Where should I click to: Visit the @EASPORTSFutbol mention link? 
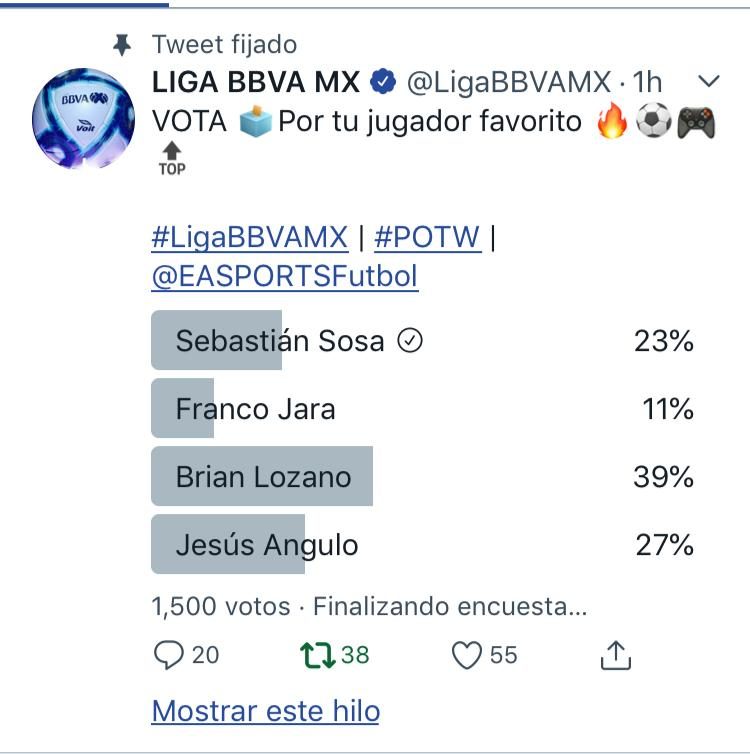click(285, 276)
